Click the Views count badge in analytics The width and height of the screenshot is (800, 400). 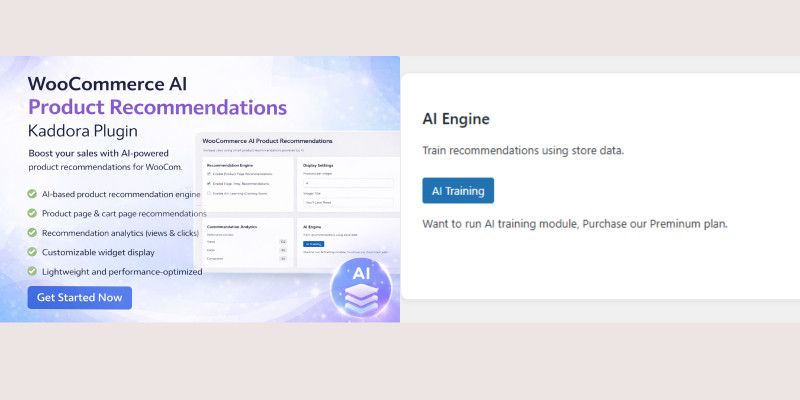pos(283,242)
